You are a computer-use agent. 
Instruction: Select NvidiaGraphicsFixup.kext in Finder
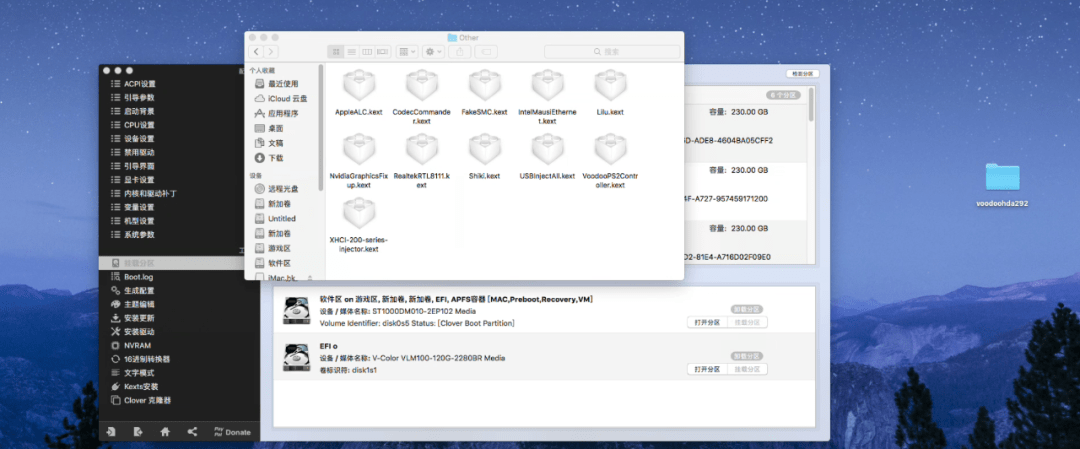coord(359,149)
